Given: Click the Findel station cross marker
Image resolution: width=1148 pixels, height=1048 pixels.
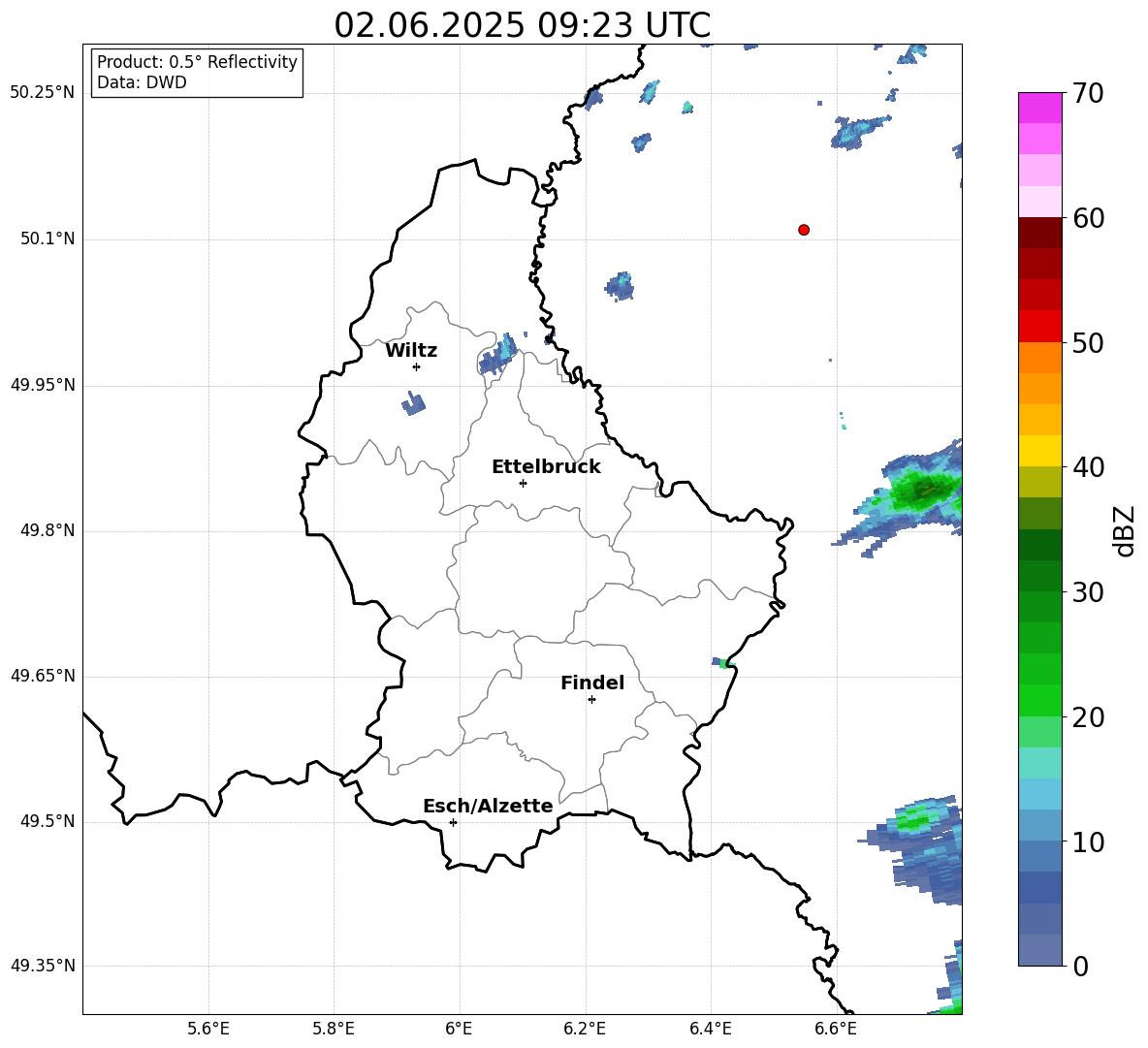Looking at the screenshot, I should coord(591,700).
